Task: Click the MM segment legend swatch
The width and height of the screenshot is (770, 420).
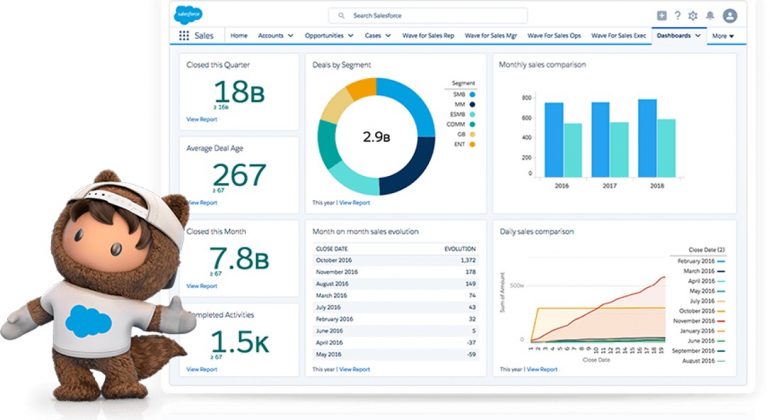Action: (x=472, y=104)
